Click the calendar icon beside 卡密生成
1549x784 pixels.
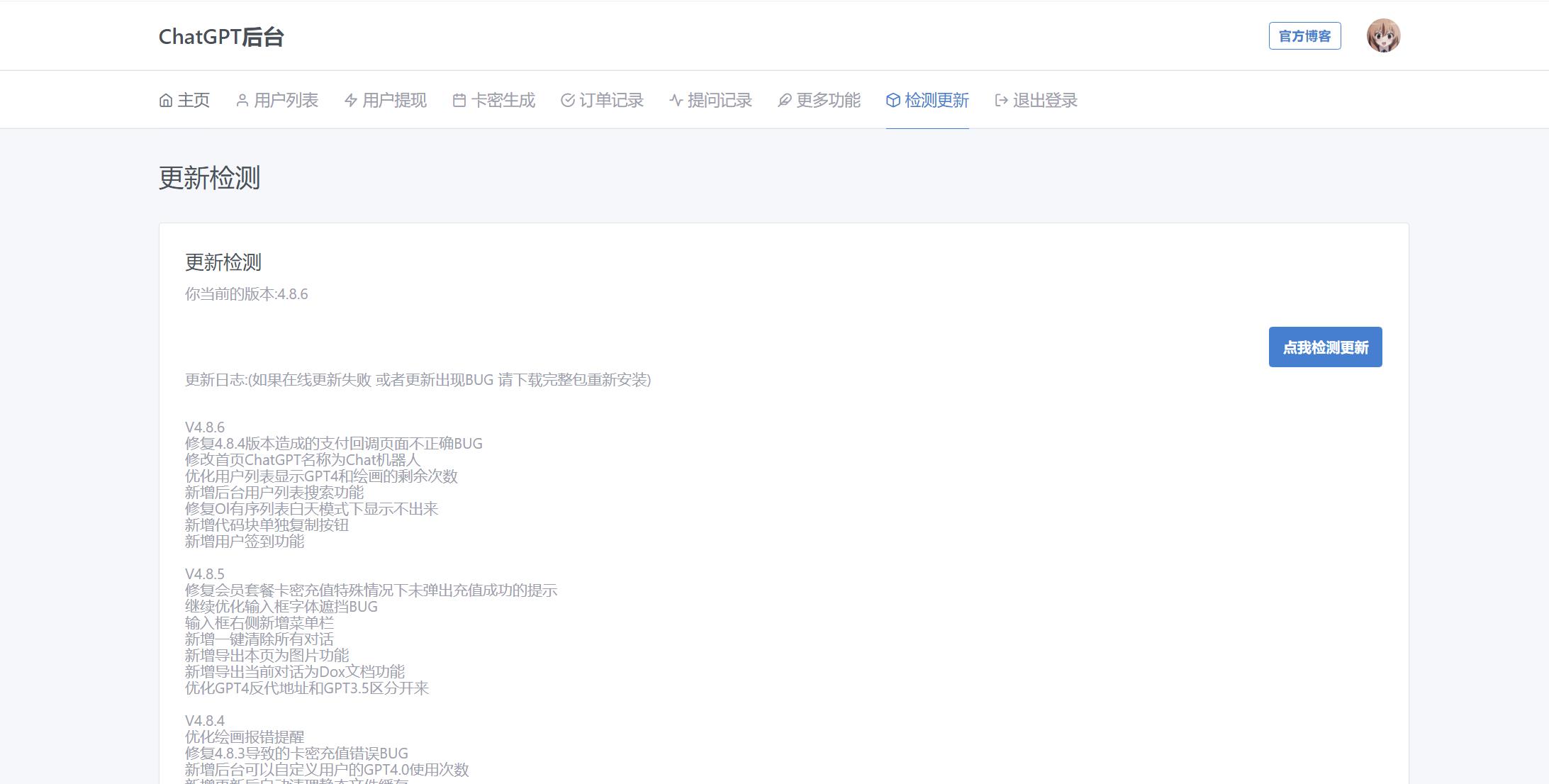pyautogui.click(x=459, y=101)
